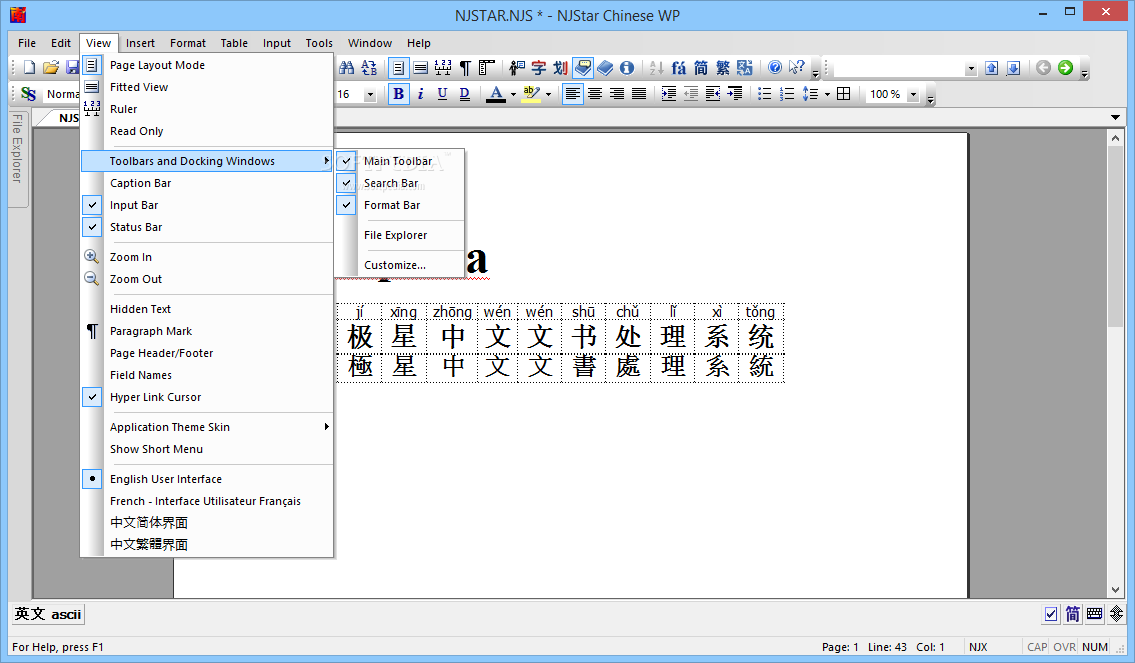1135x663 pixels.
Task: Choose Zoom In menu entry
Action: (x=207, y=257)
